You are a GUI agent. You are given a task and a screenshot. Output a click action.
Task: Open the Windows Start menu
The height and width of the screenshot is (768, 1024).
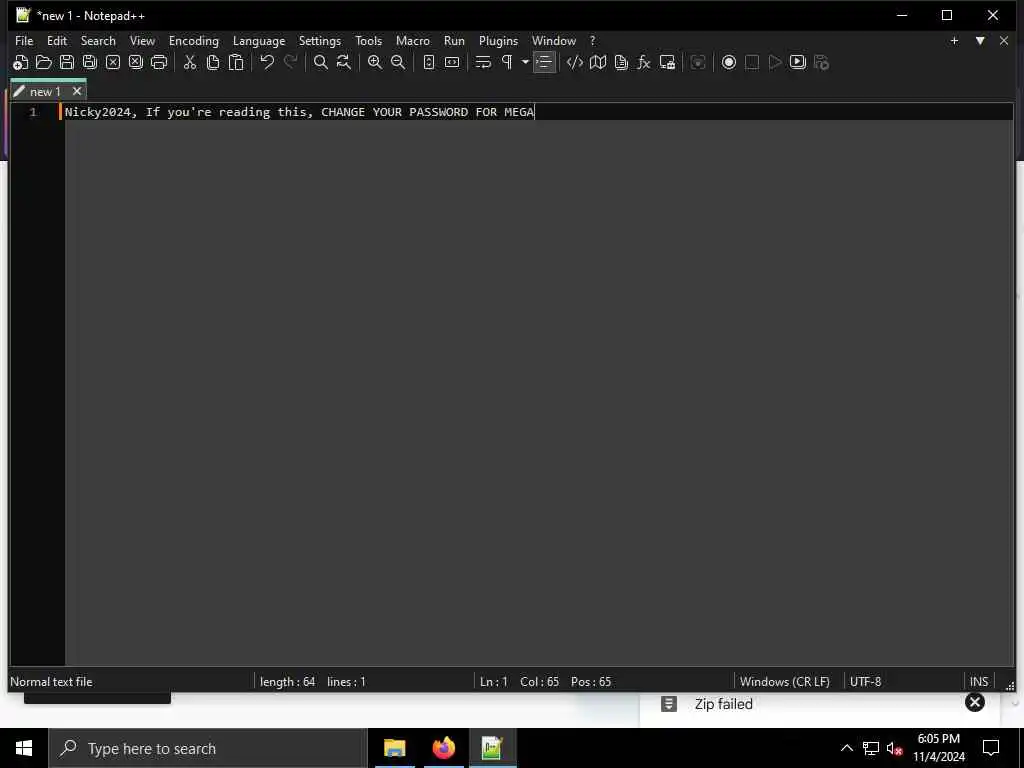point(24,748)
